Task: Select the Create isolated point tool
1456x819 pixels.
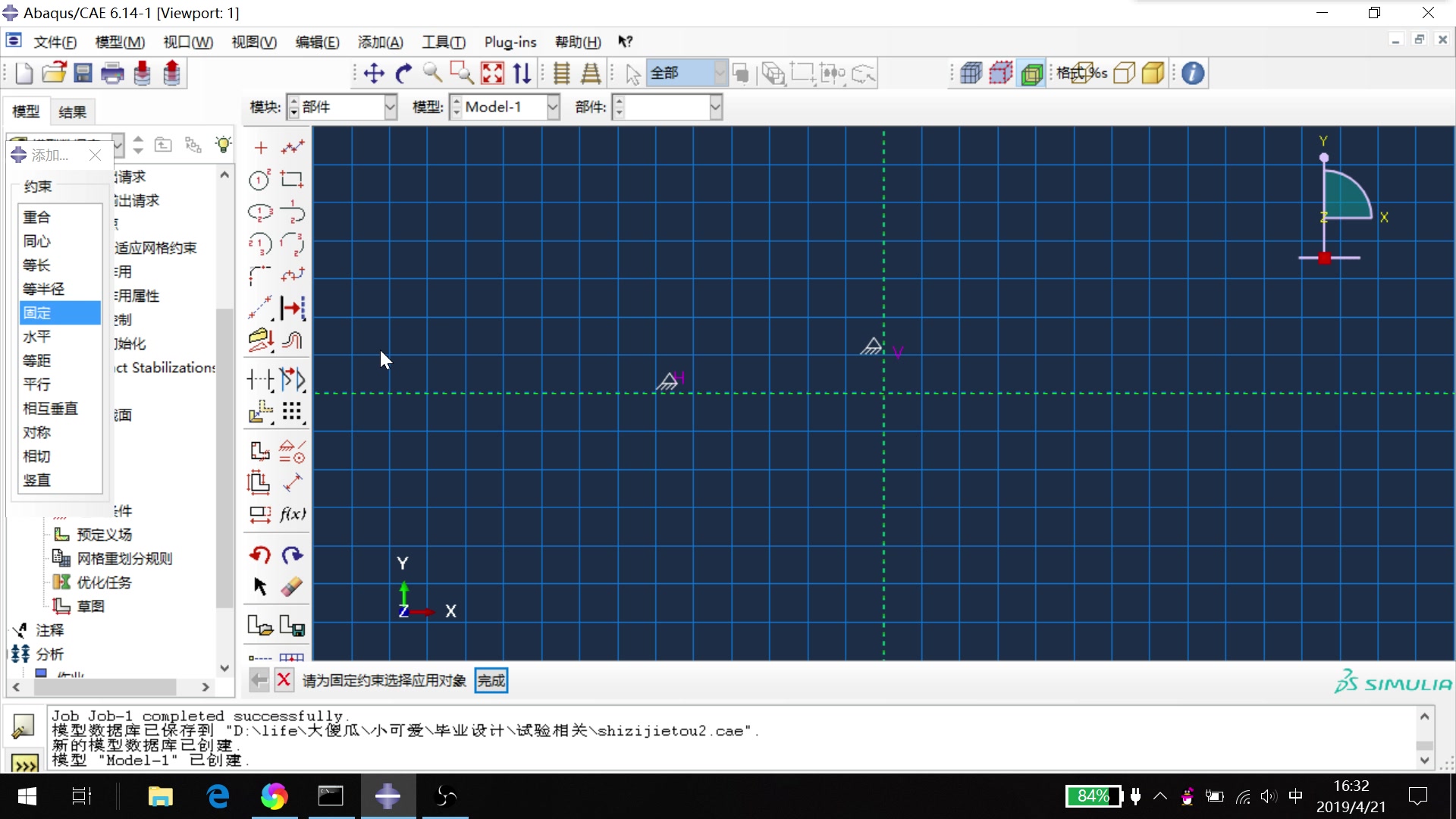Action: coord(260,147)
